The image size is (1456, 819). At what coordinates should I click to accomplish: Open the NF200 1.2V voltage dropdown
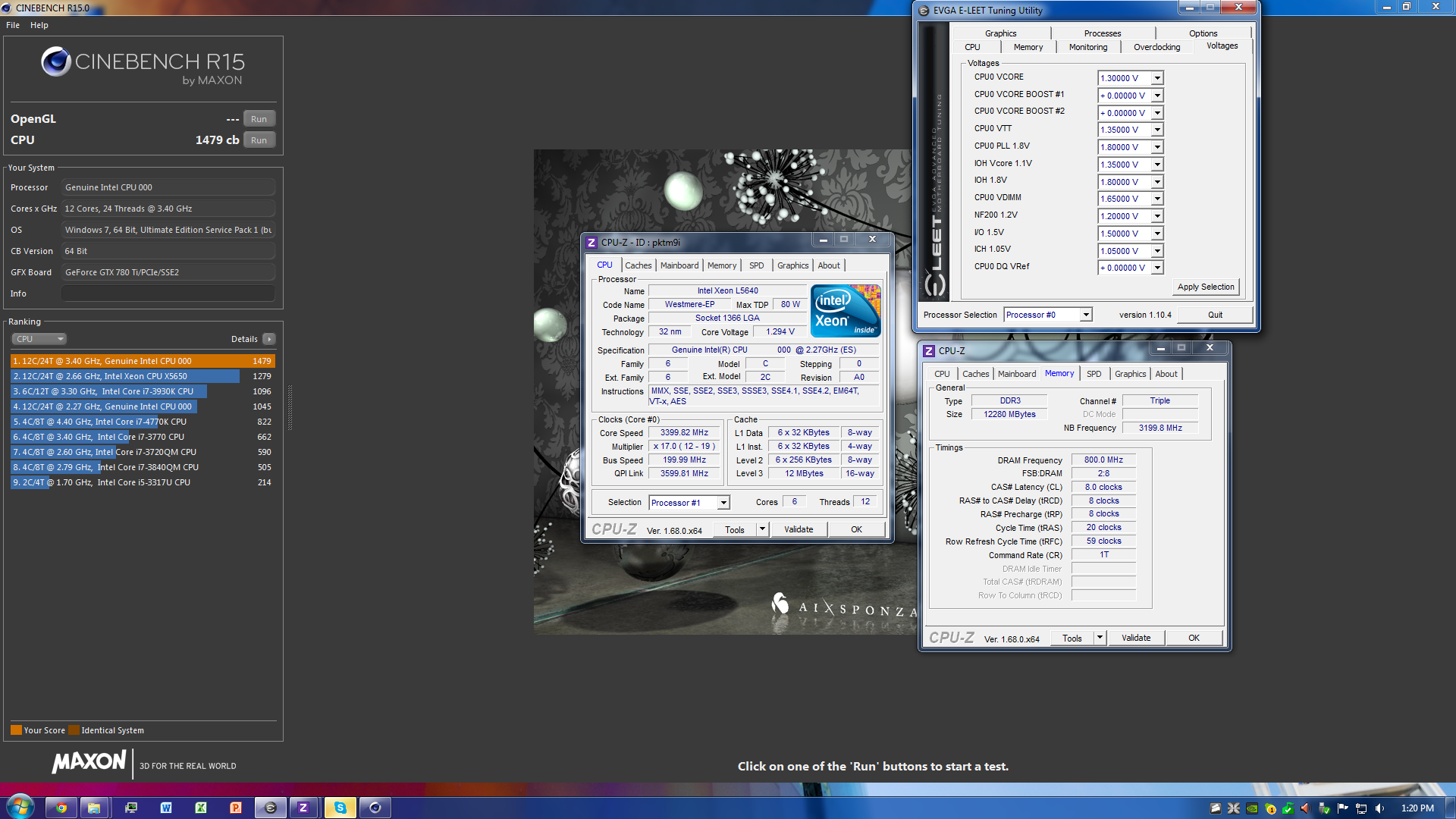tap(1157, 216)
